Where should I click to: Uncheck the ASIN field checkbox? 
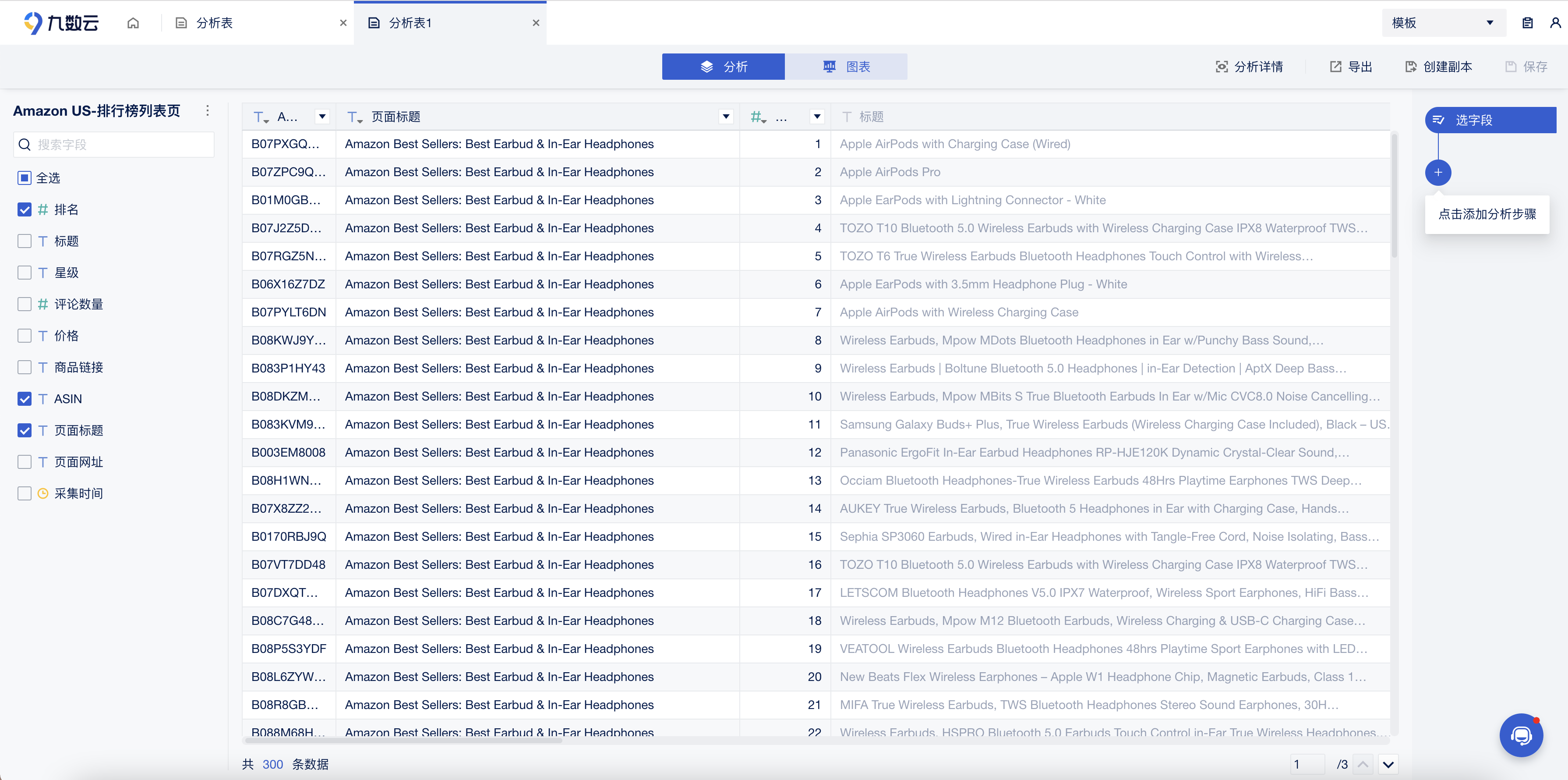pyautogui.click(x=25, y=399)
